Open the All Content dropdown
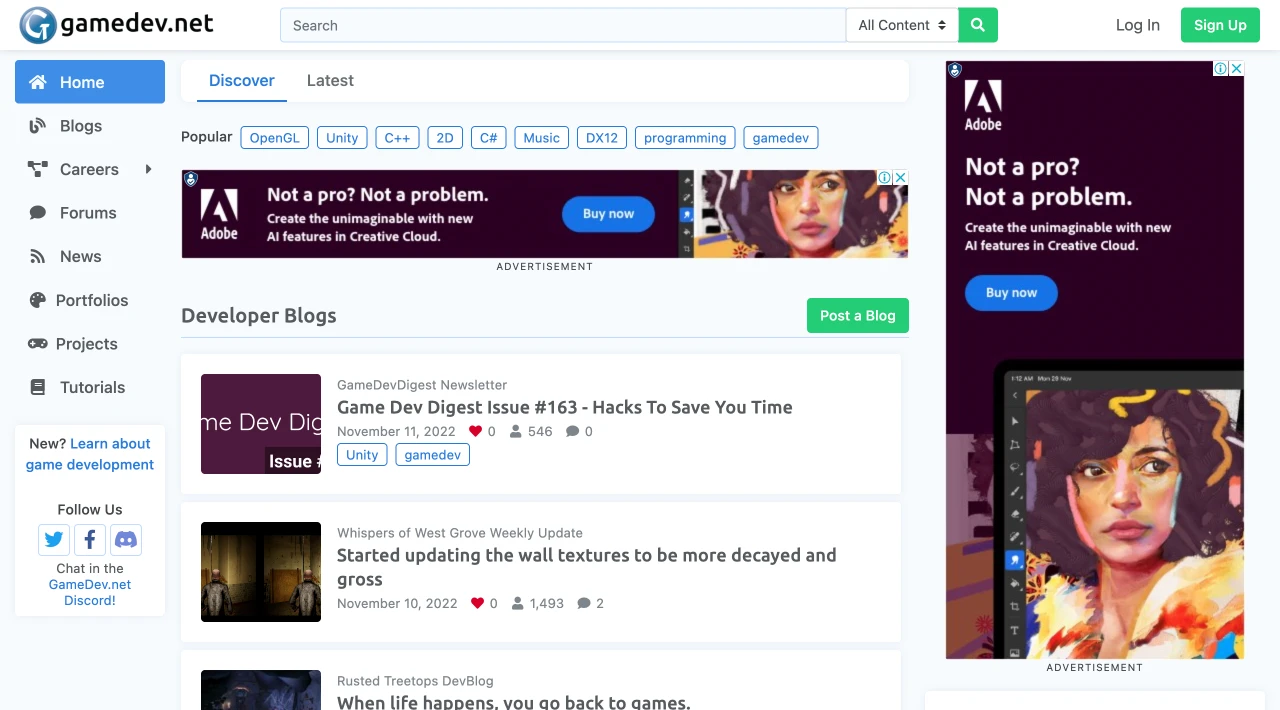The image size is (1280, 710). (901, 25)
